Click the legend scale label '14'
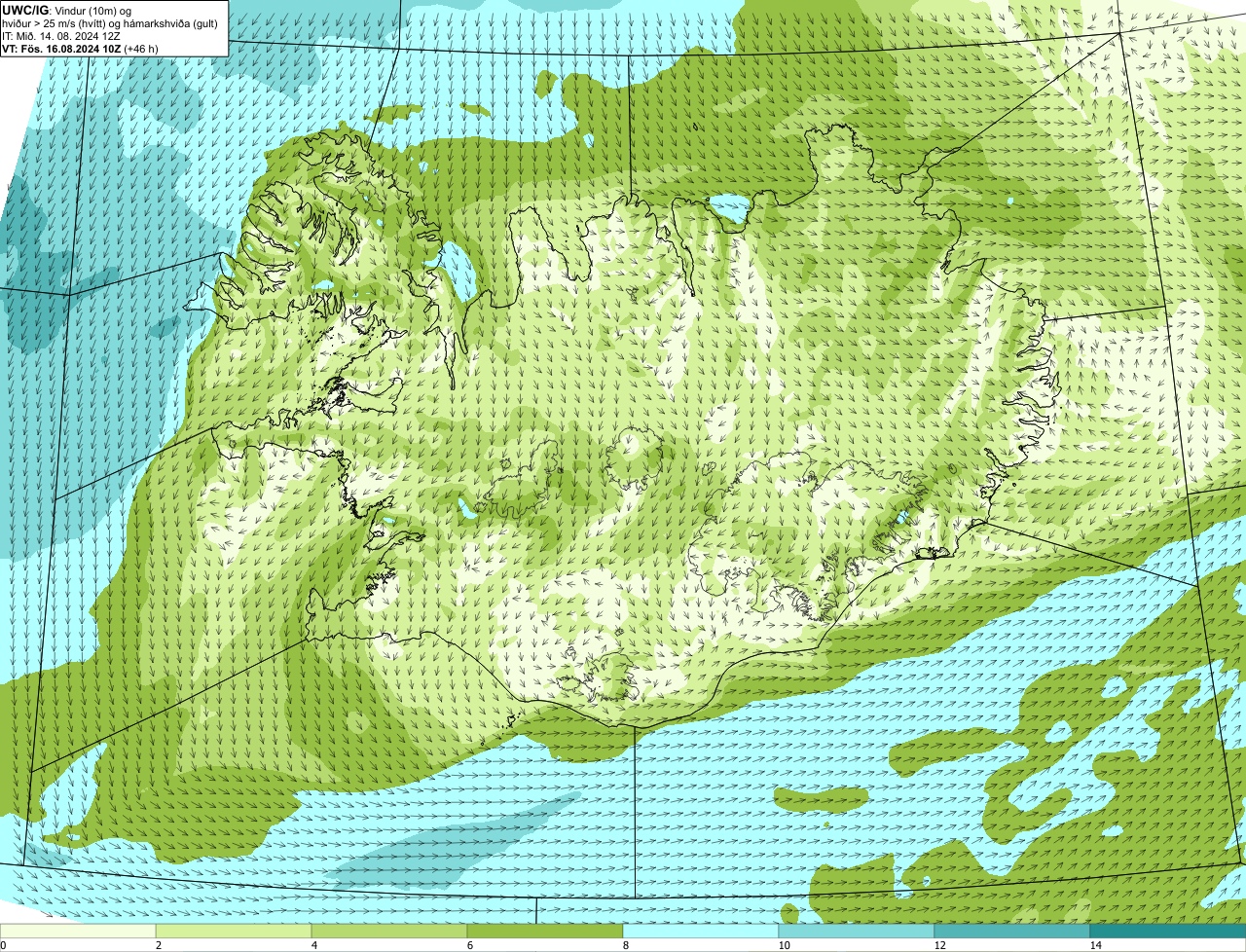The height and width of the screenshot is (952, 1246). click(1095, 945)
